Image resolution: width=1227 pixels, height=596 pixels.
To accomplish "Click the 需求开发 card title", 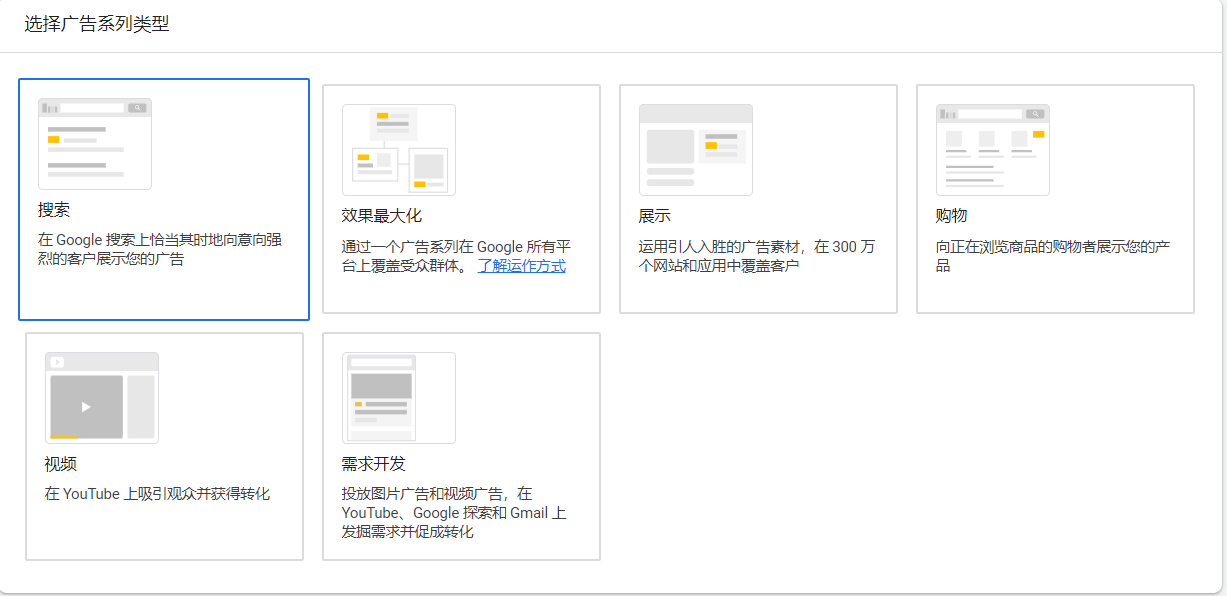I will 374,464.
